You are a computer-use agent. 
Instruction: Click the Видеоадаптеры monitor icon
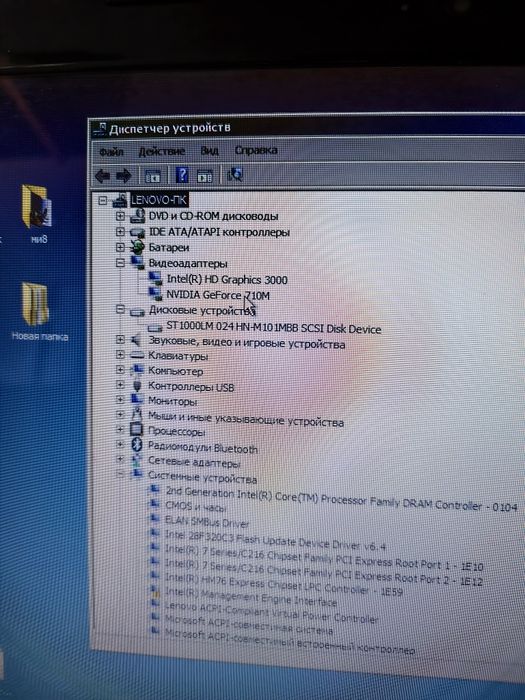coord(137,262)
